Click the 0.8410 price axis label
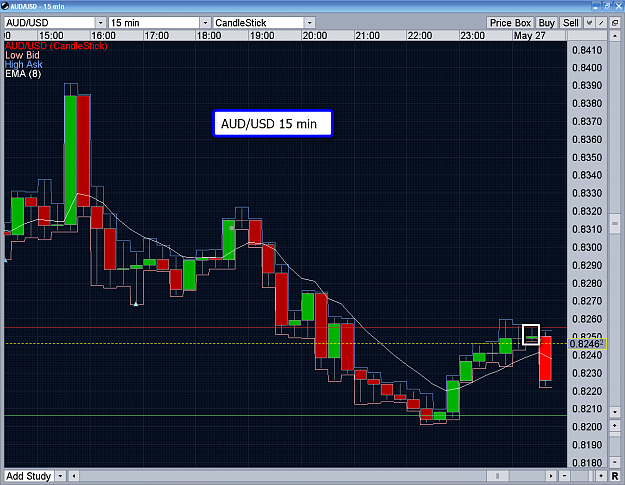 [587, 50]
